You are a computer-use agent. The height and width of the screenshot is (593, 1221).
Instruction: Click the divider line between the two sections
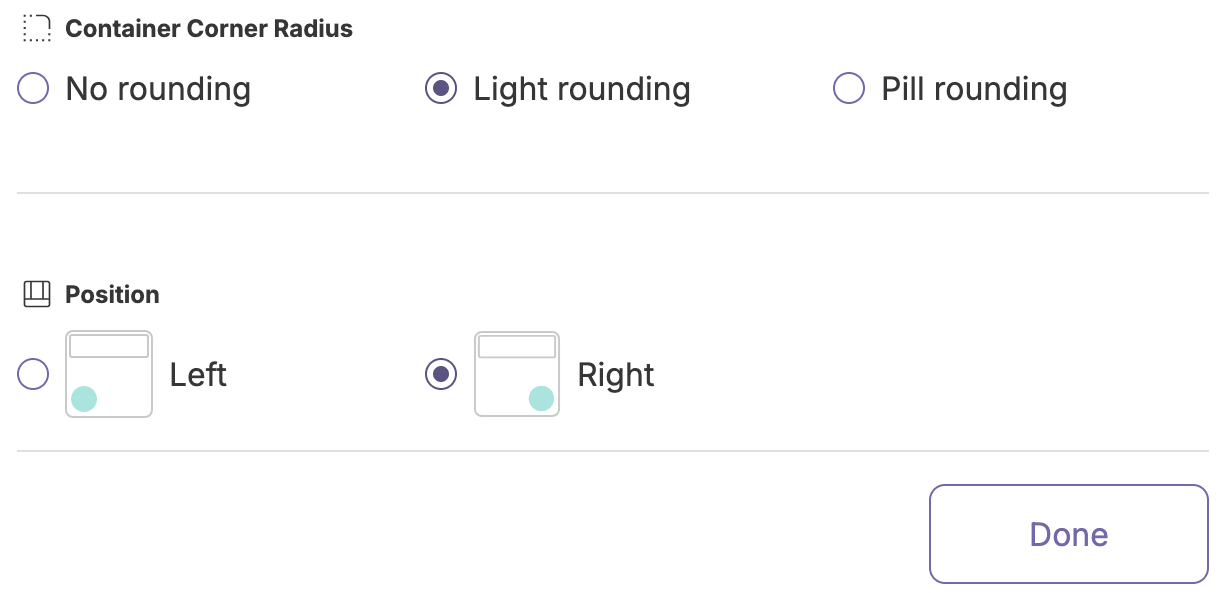click(x=610, y=190)
